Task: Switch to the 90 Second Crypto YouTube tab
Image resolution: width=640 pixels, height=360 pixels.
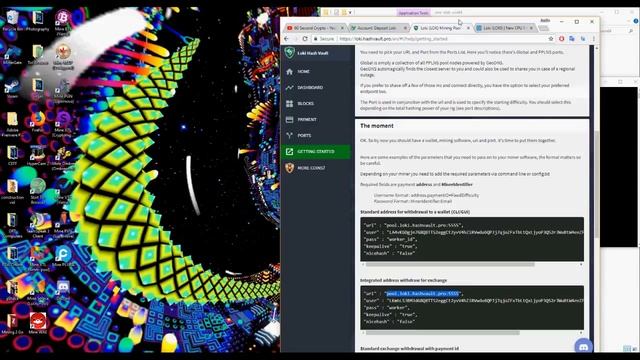Action: [x=314, y=28]
